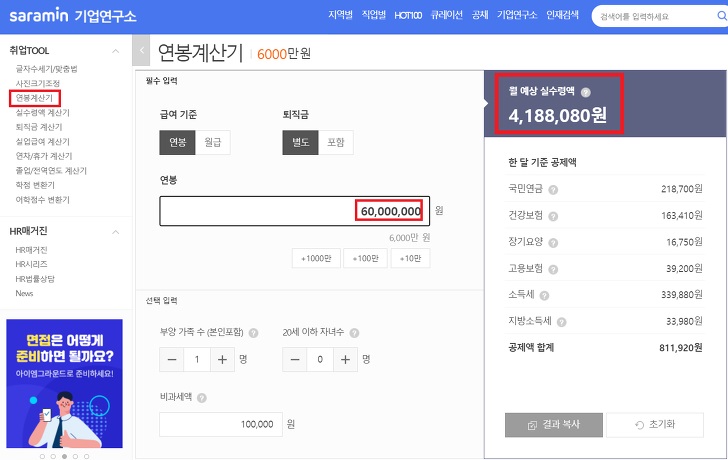Screen dimensions: 728x460
Task: Add 1000만 to salary
Action: pos(316,259)
